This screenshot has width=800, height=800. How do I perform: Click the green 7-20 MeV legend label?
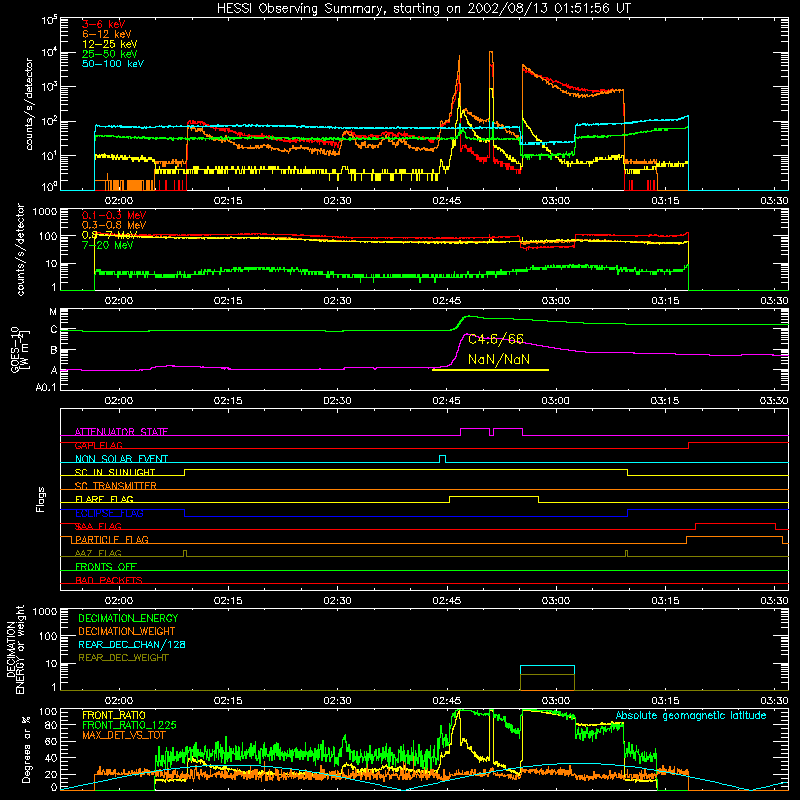pos(108,245)
